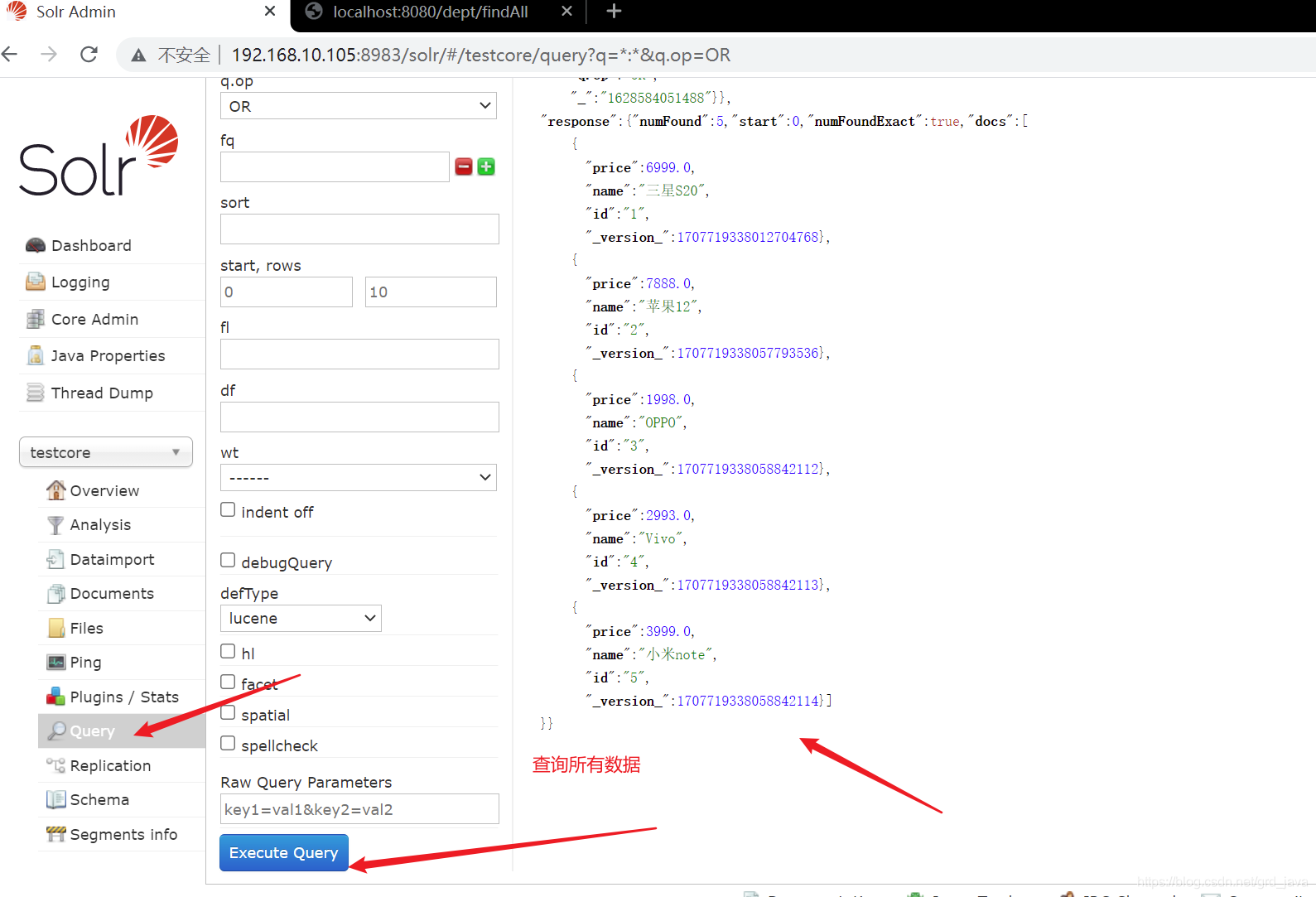Click the Raw Query Parameters field
1316x897 pixels.
tap(359, 809)
